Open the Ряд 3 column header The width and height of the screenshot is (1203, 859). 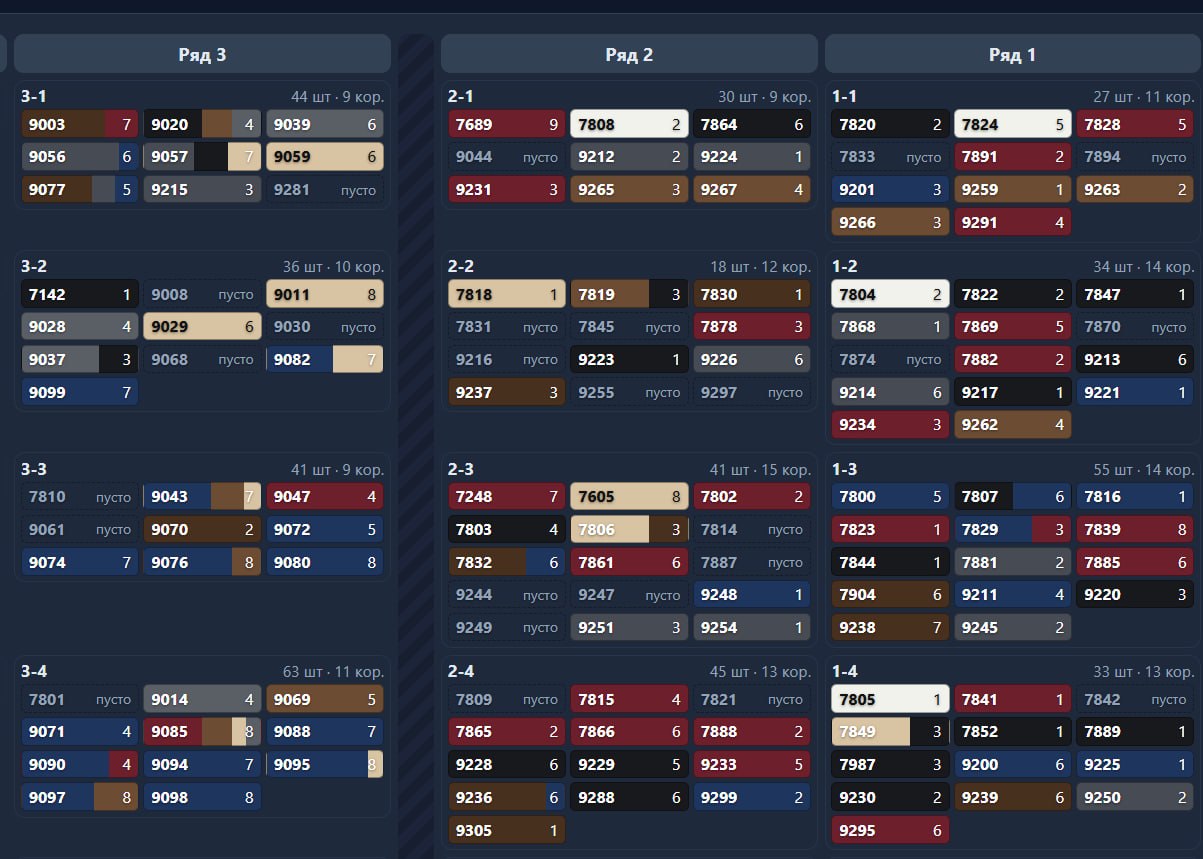tap(202, 54)
